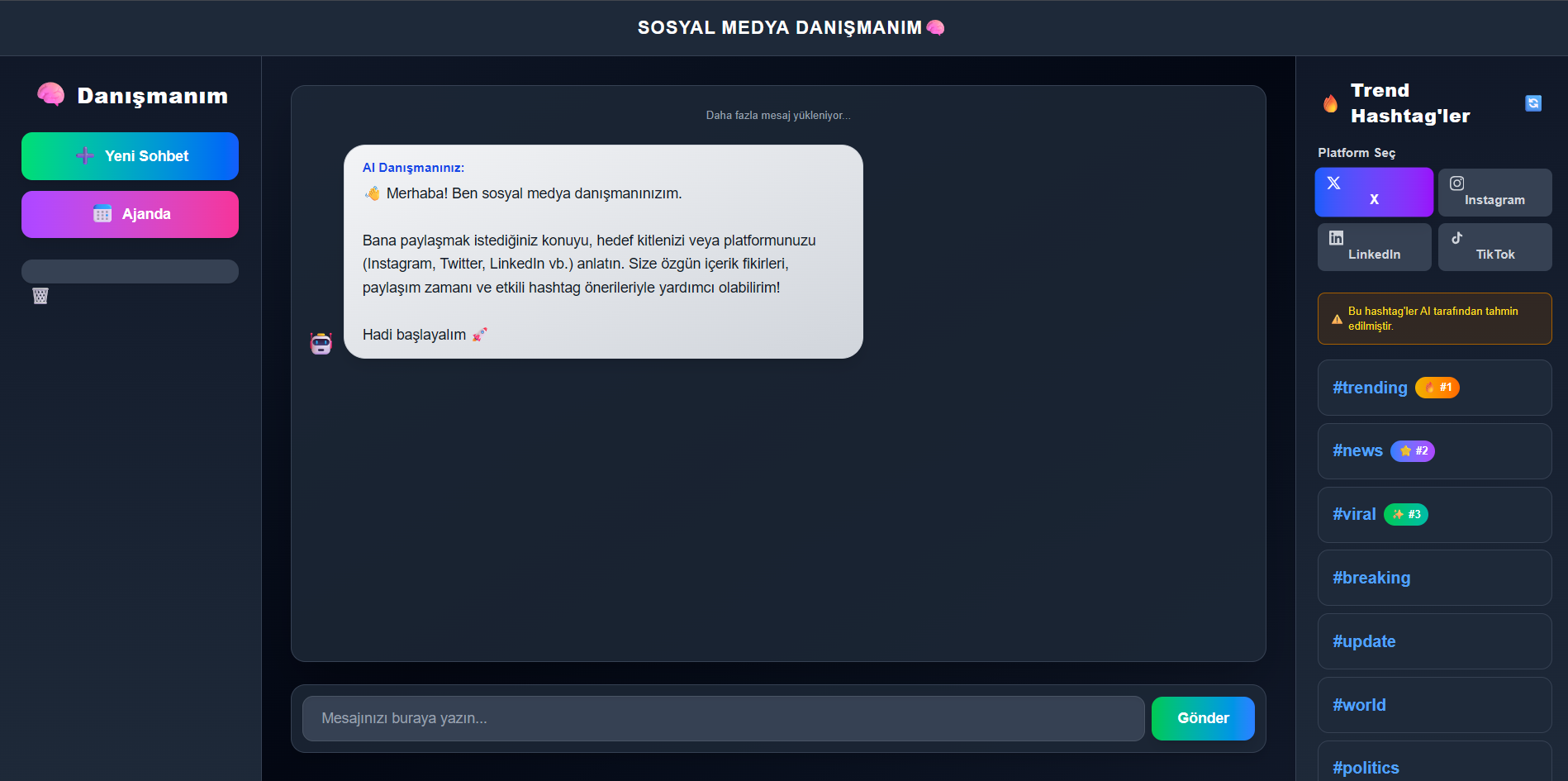
Task: Click the fire icon beside Trend Hashtag'ler
Action: tap(1330, 103)
